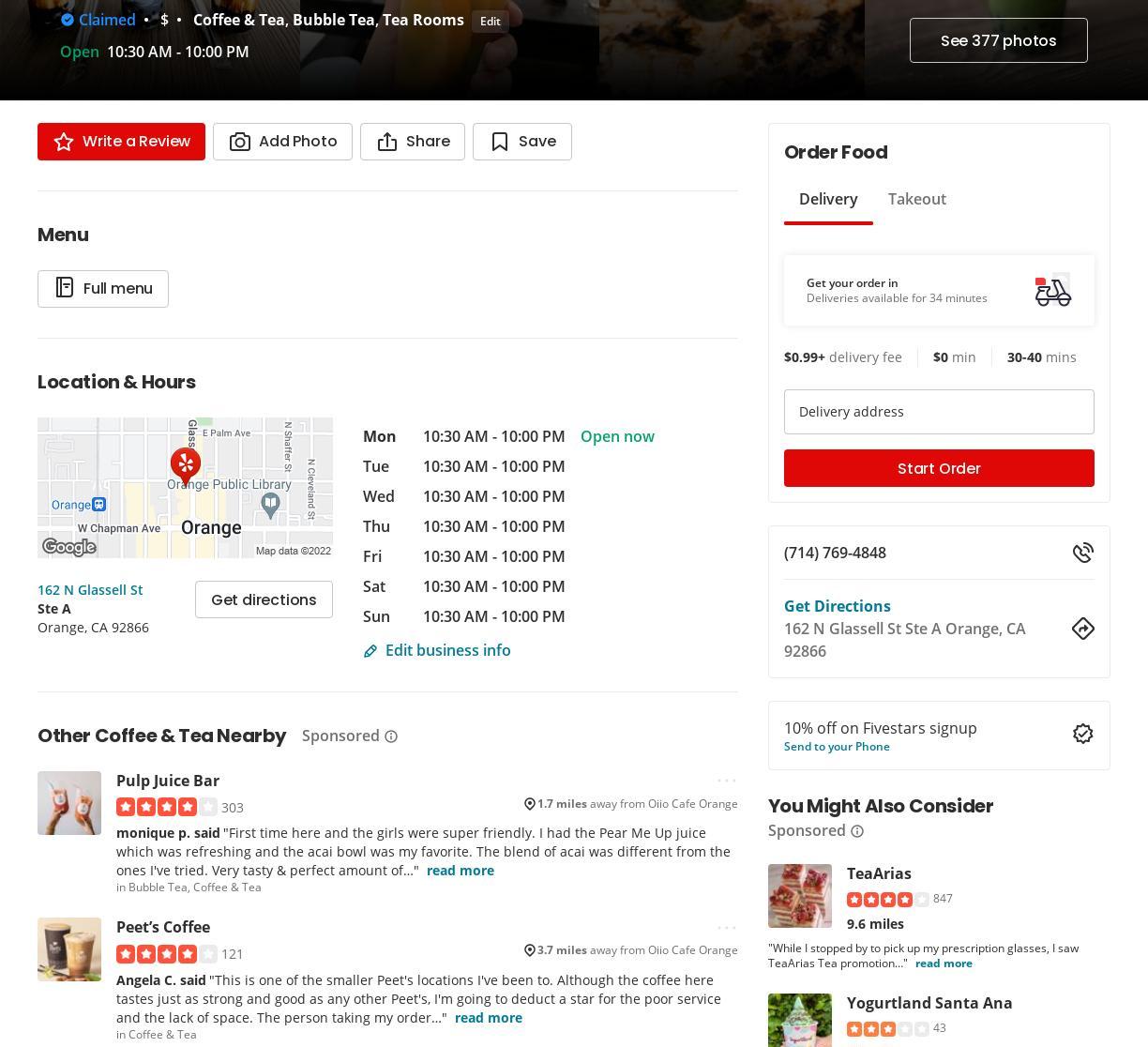Open the map thumbnail of Orange
This screenshot has height=1047, width=1148.
click(x=185, y=488)
